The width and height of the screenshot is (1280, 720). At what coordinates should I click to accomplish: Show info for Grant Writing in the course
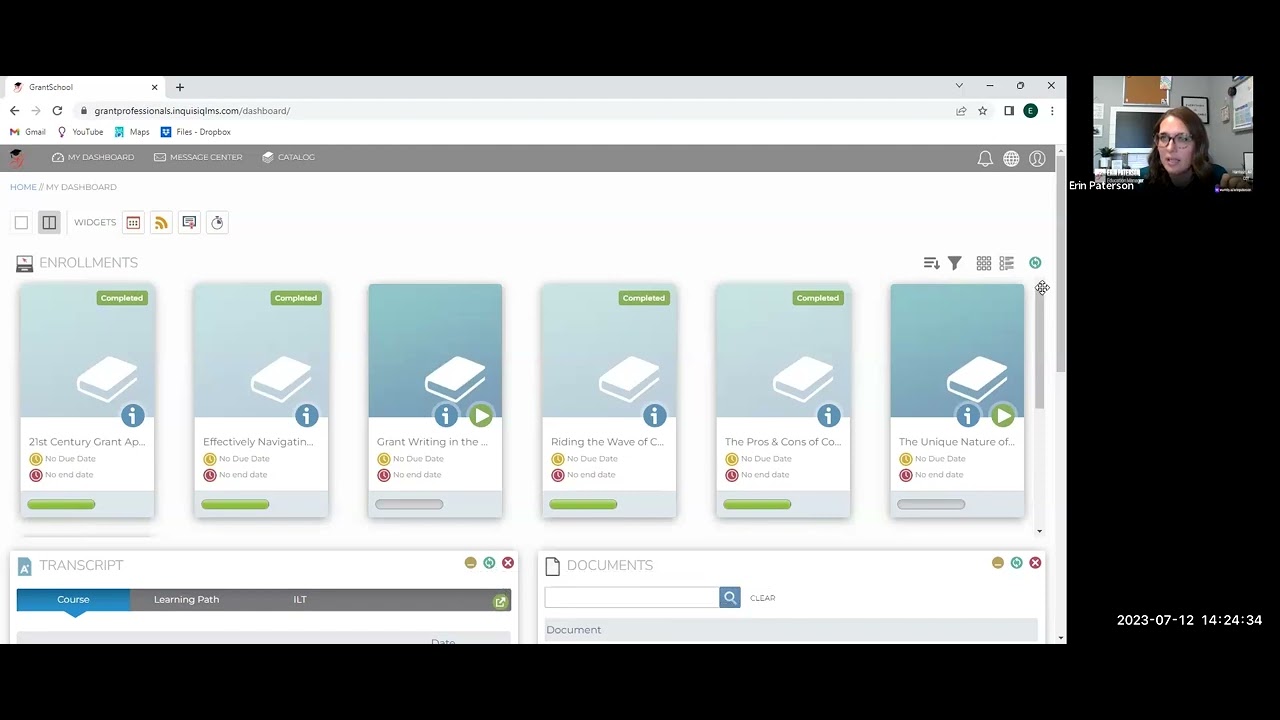[x=446, y=415]
